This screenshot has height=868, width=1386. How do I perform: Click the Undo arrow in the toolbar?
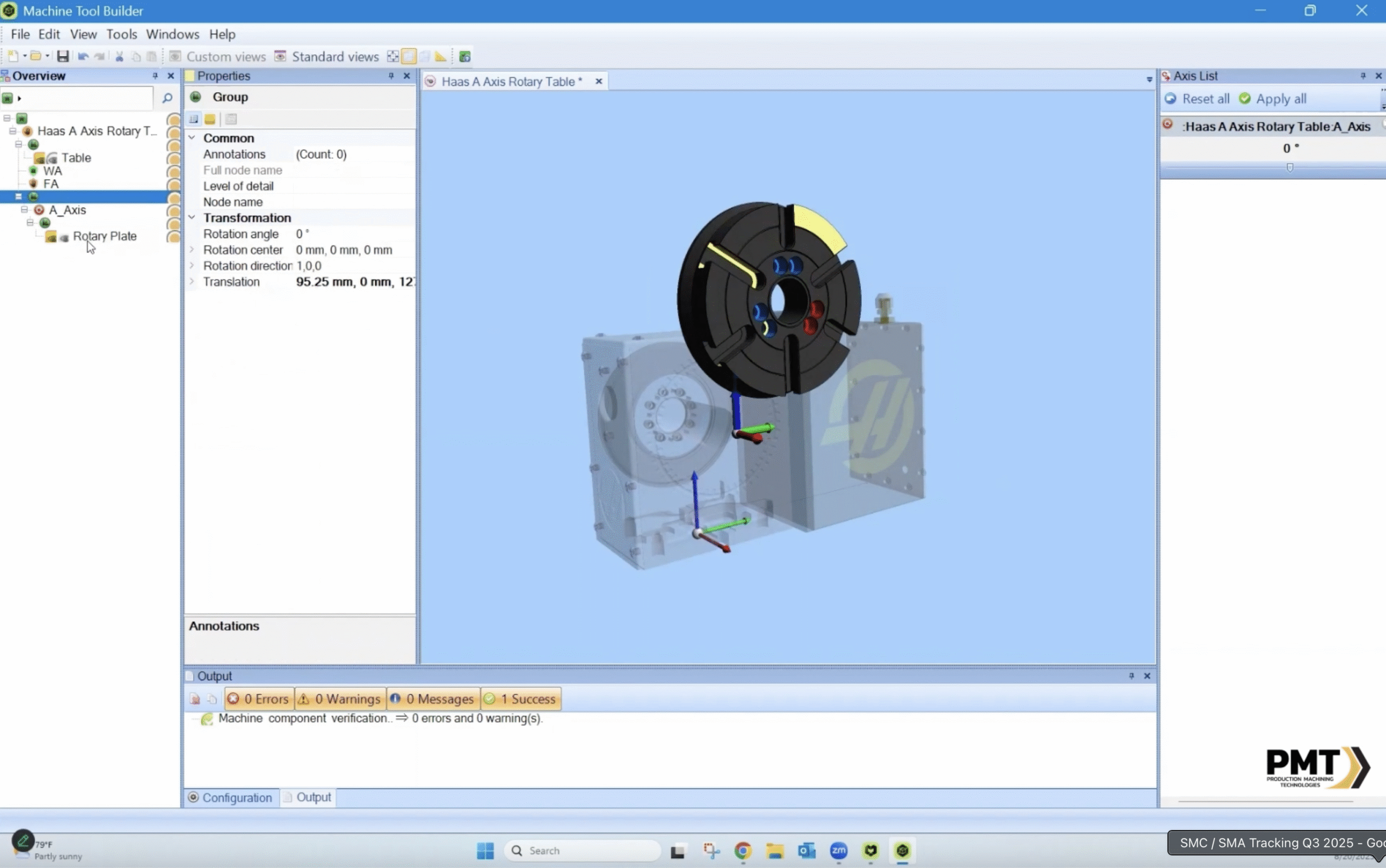(83, 56)
